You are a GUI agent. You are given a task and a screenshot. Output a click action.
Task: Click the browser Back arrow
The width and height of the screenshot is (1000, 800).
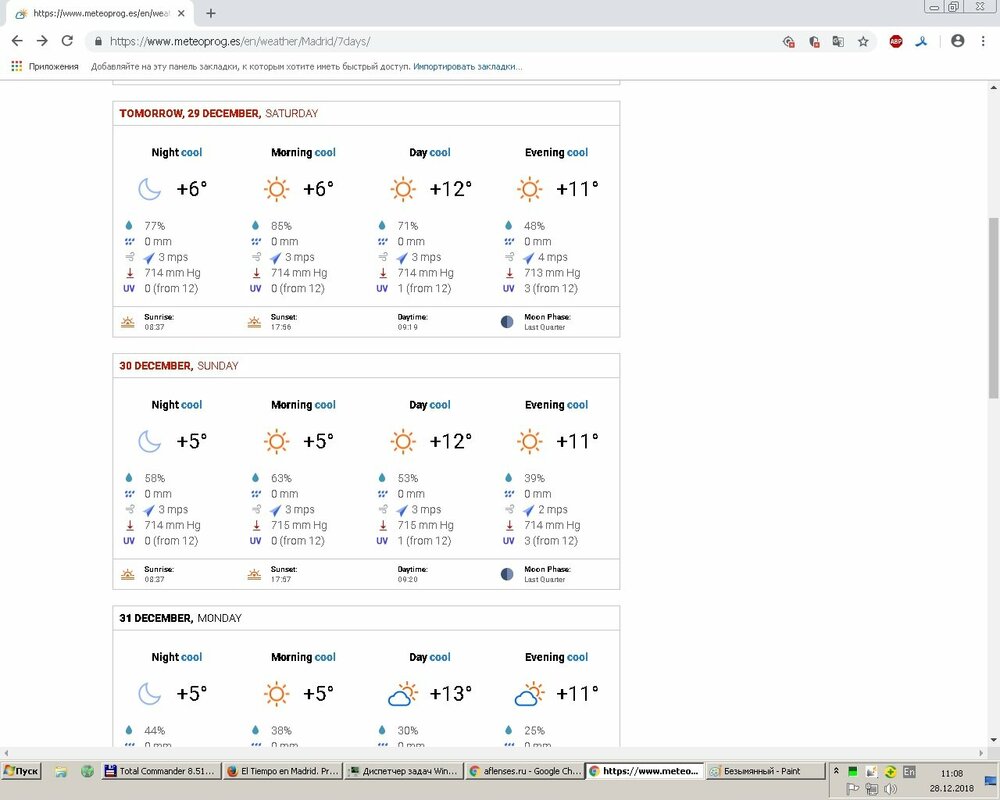coord(17,41)
